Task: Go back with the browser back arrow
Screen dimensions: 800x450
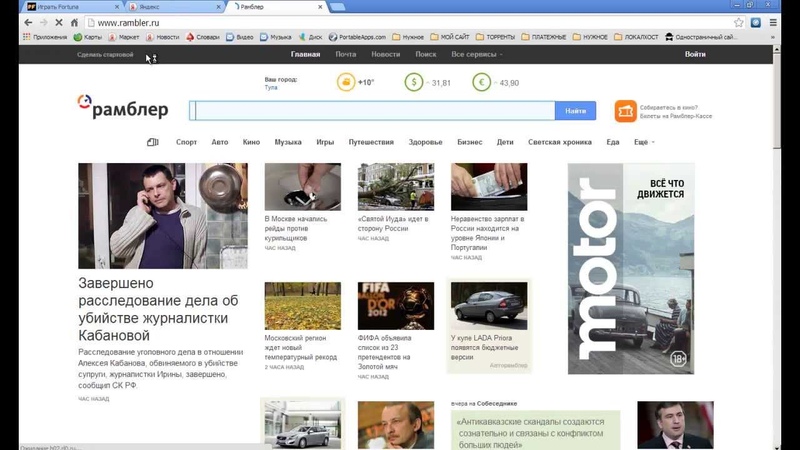Action: point(28,22)
